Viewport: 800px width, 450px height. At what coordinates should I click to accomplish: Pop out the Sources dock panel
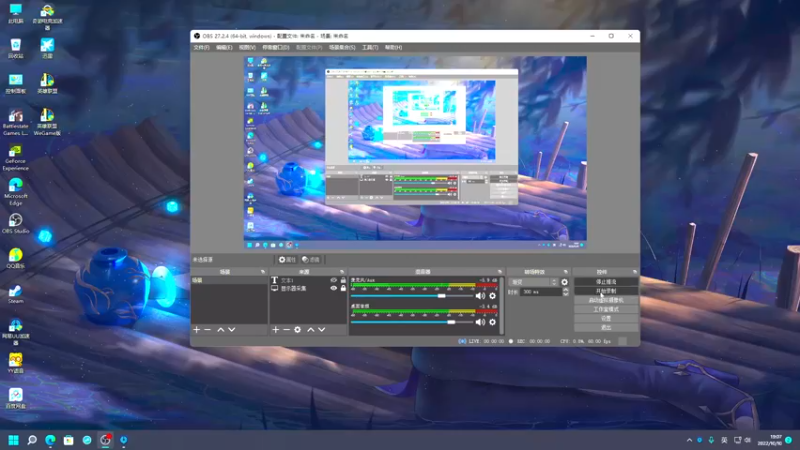click(342, 272)
